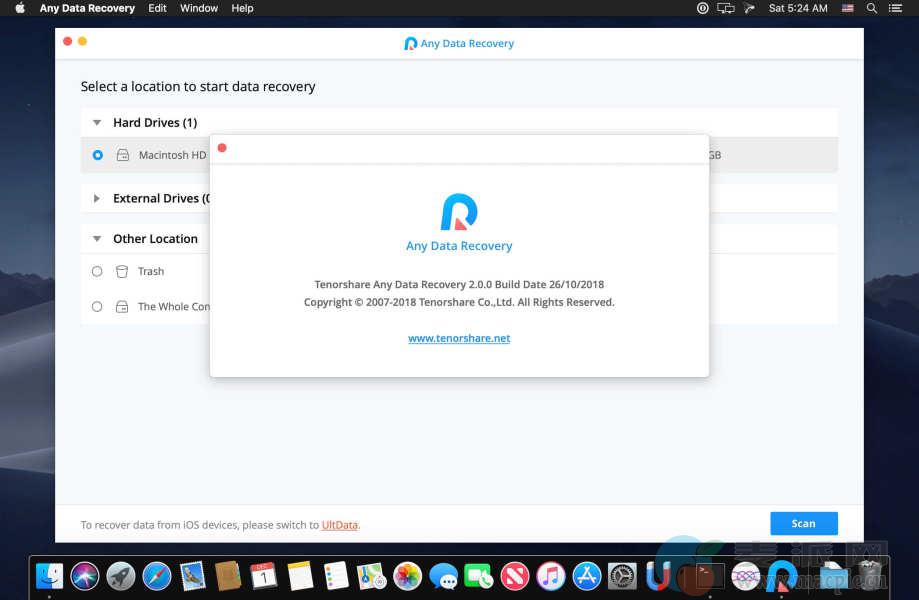The height and width of the screenshot is (600, 919).
Task: Close the About dialog with red button
Action: [222, 148]
